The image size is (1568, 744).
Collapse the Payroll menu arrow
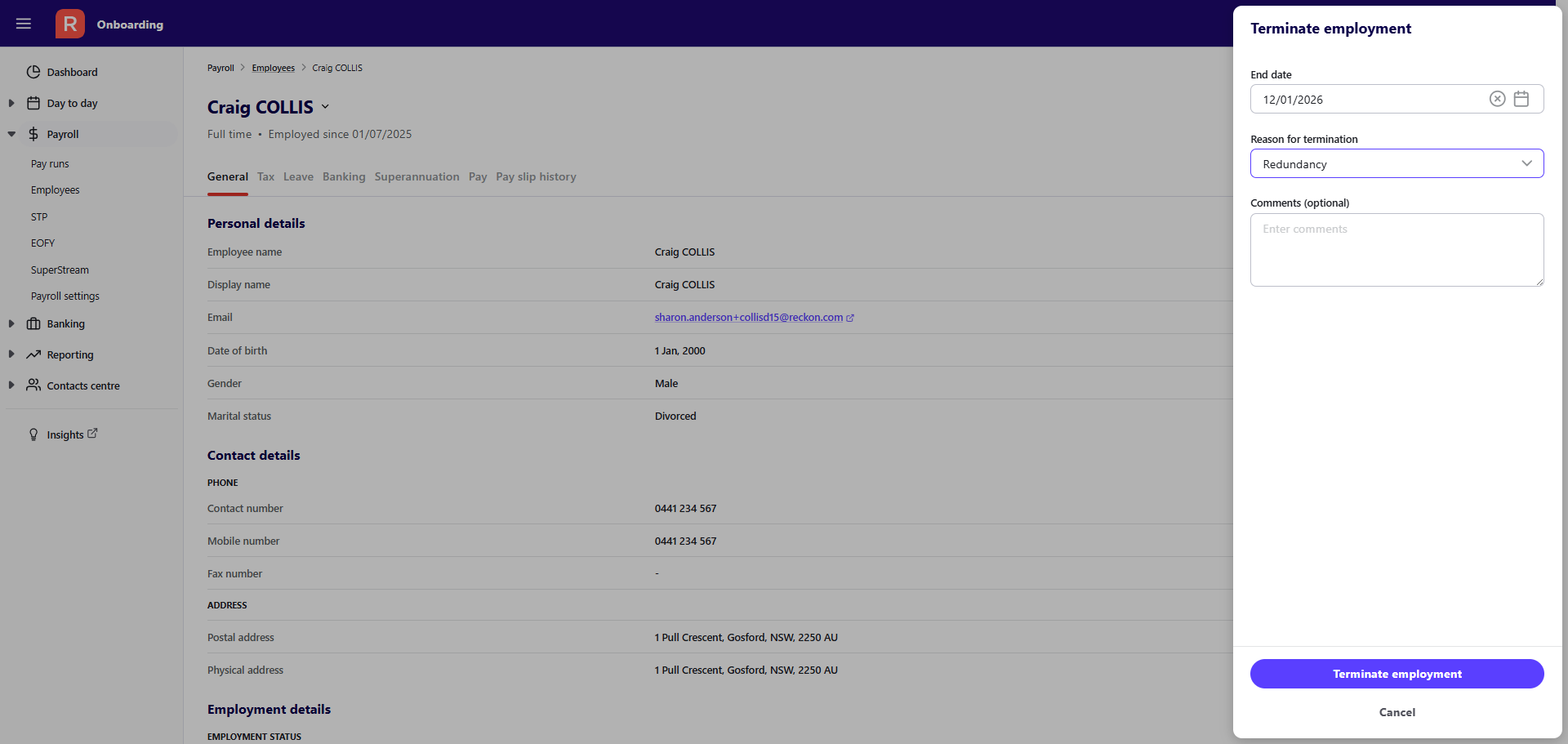(11, 134)
